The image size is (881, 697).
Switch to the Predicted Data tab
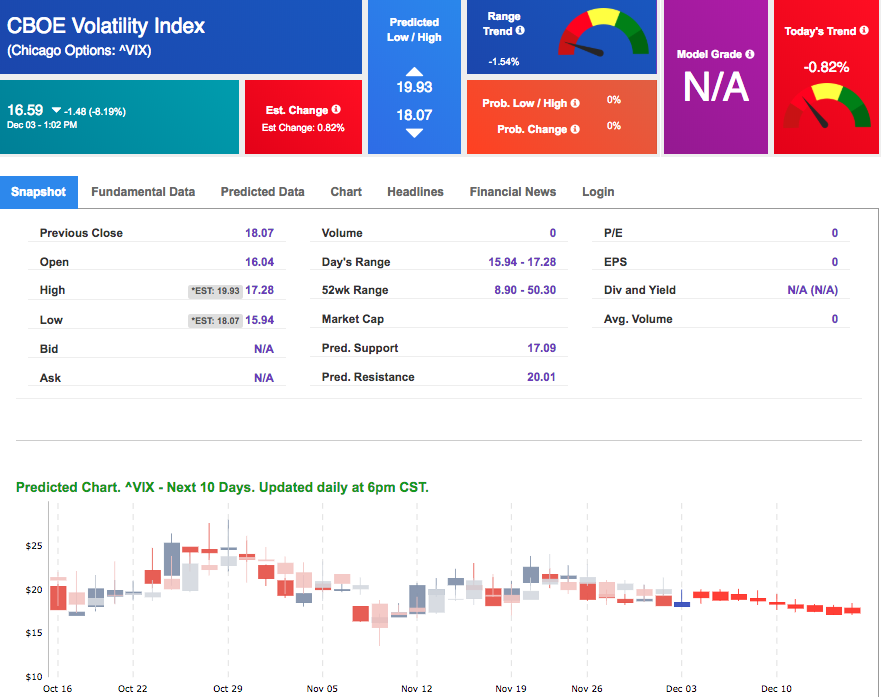262,192
